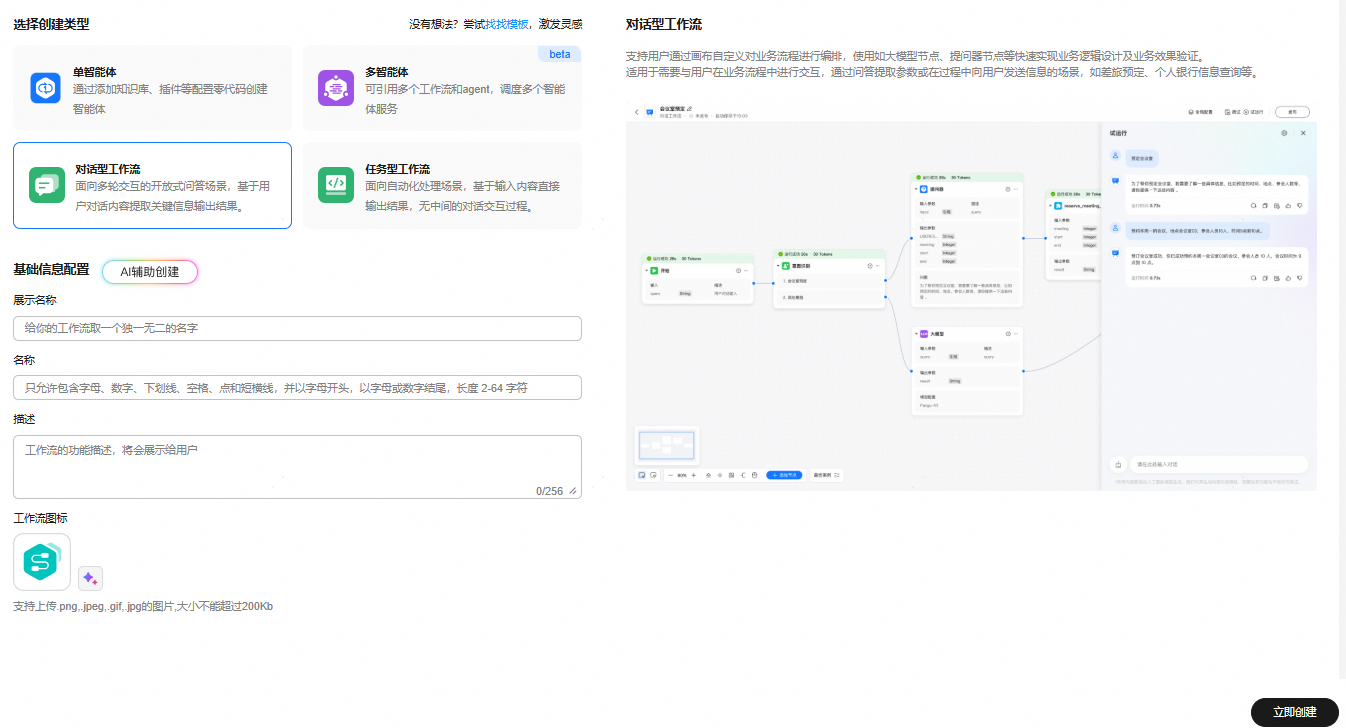Image resolution: width=1346 pixels, height=728 pixels.
Task: Click the teal workflow icon thumbnail
Action: [x=42, y=562]
